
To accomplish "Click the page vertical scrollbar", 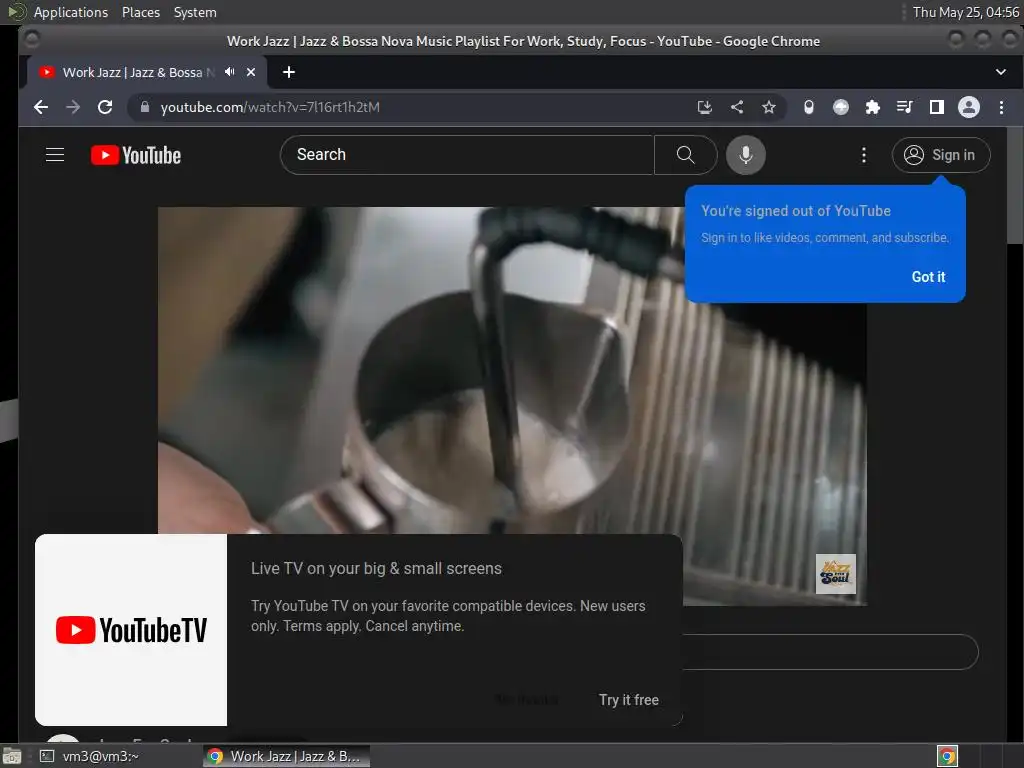I will tap(1015, 186).
